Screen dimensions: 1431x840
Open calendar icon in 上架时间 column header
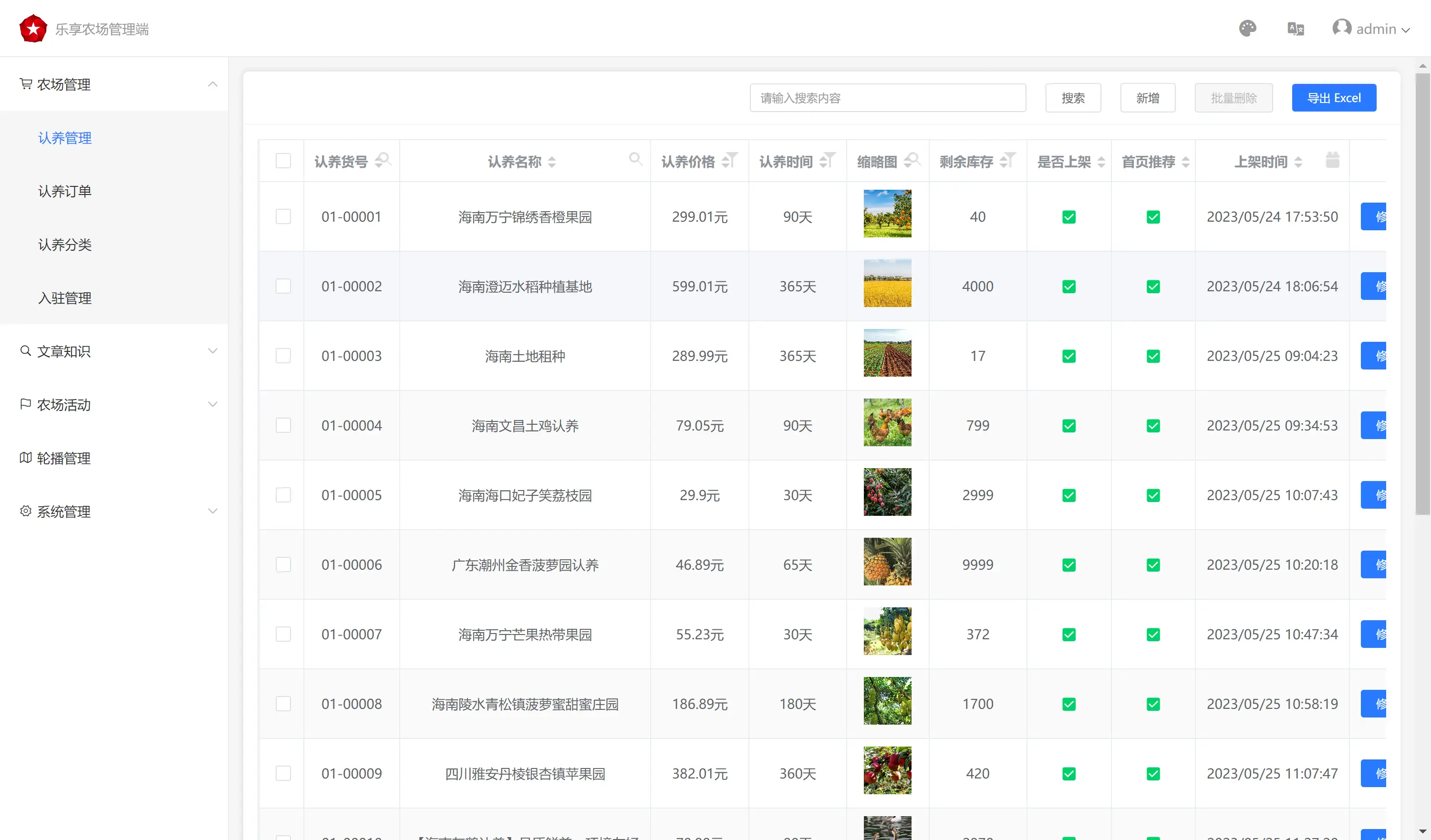click(x=1332, y=160)
